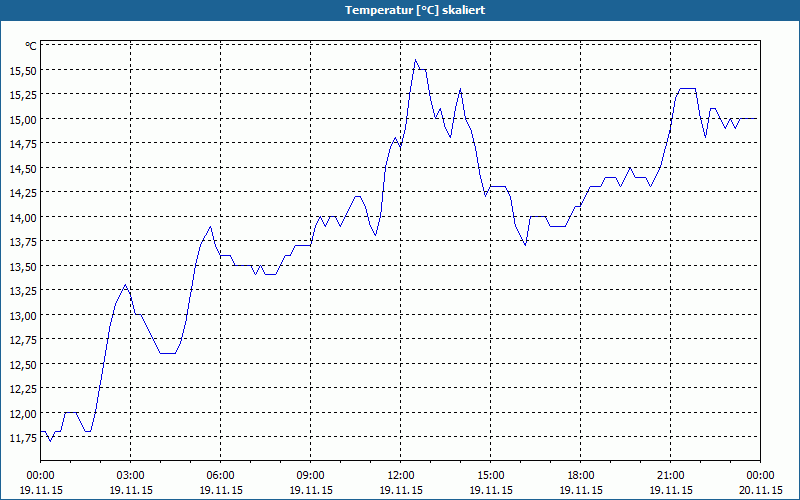Viewport: 800px width, 500px height.
Task: Click the °C unit label on the axis
Action: point(31,46)
